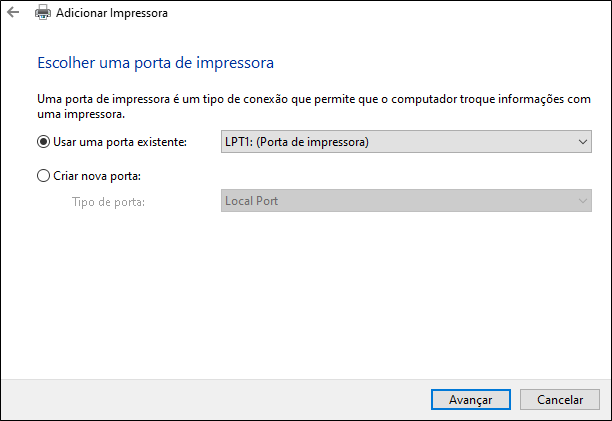Click the gray footer bar left of Avançar
The height and width of the screenshot is (421, 612).
click(200, 399)
